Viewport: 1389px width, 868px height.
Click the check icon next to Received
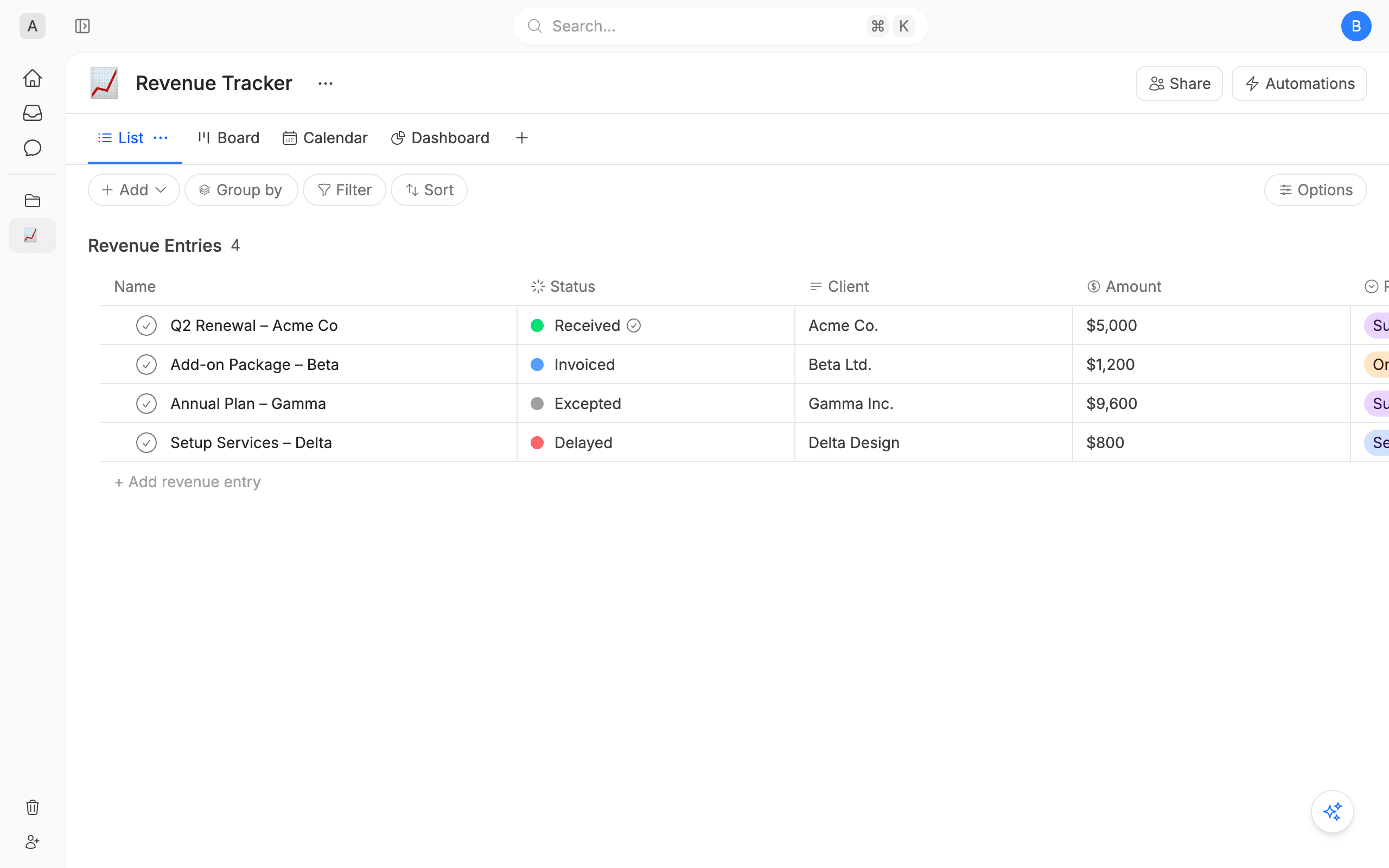[634, 325]
